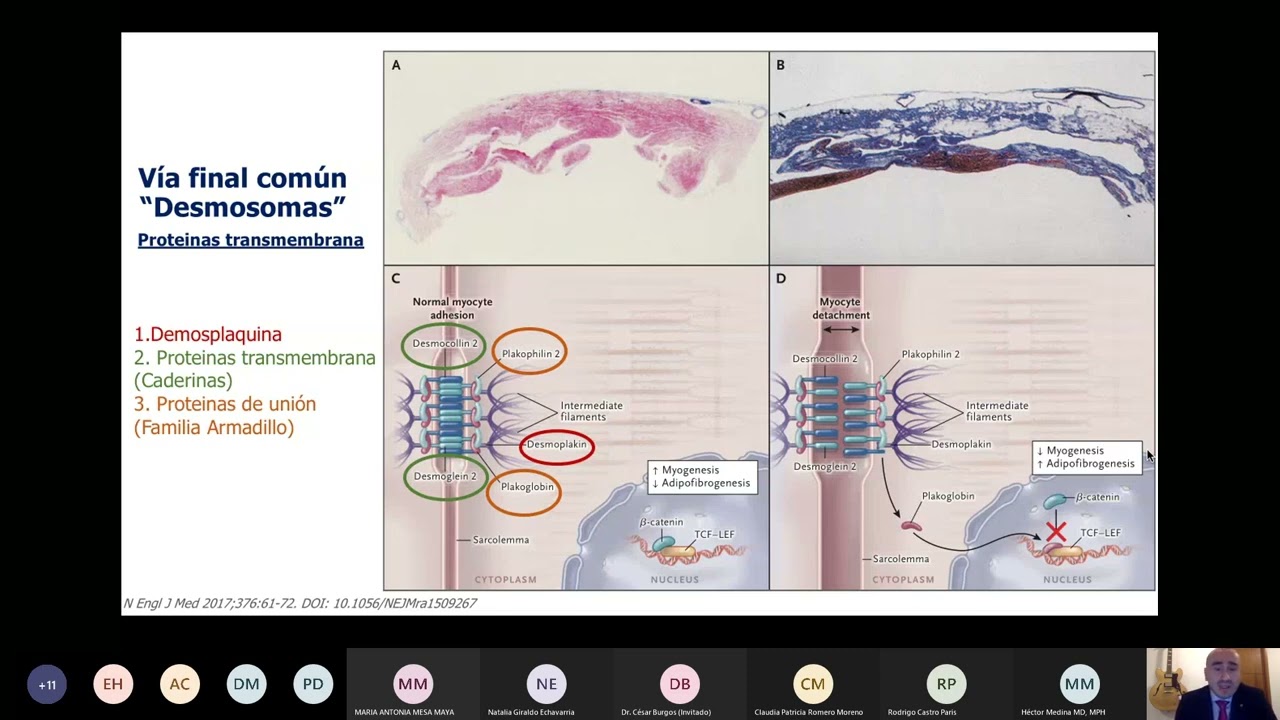Click Natalia Giraldo Echavarria name label
Image resolution: width=1280 pixels, height=720 pixels.
531,712
